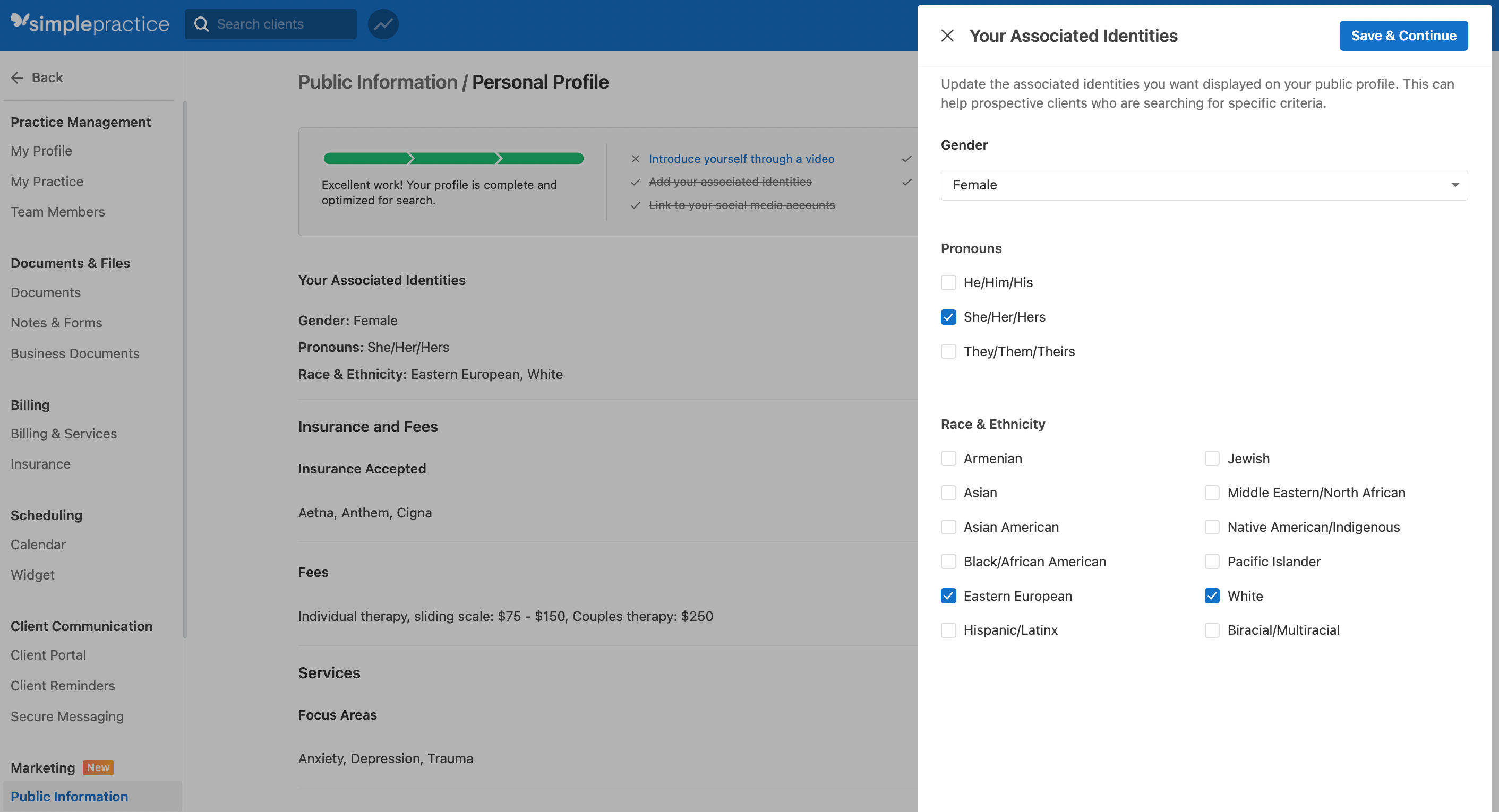
Task: Click "Anxiety, Depression, Trauma" text
Action: click(386, 758)
